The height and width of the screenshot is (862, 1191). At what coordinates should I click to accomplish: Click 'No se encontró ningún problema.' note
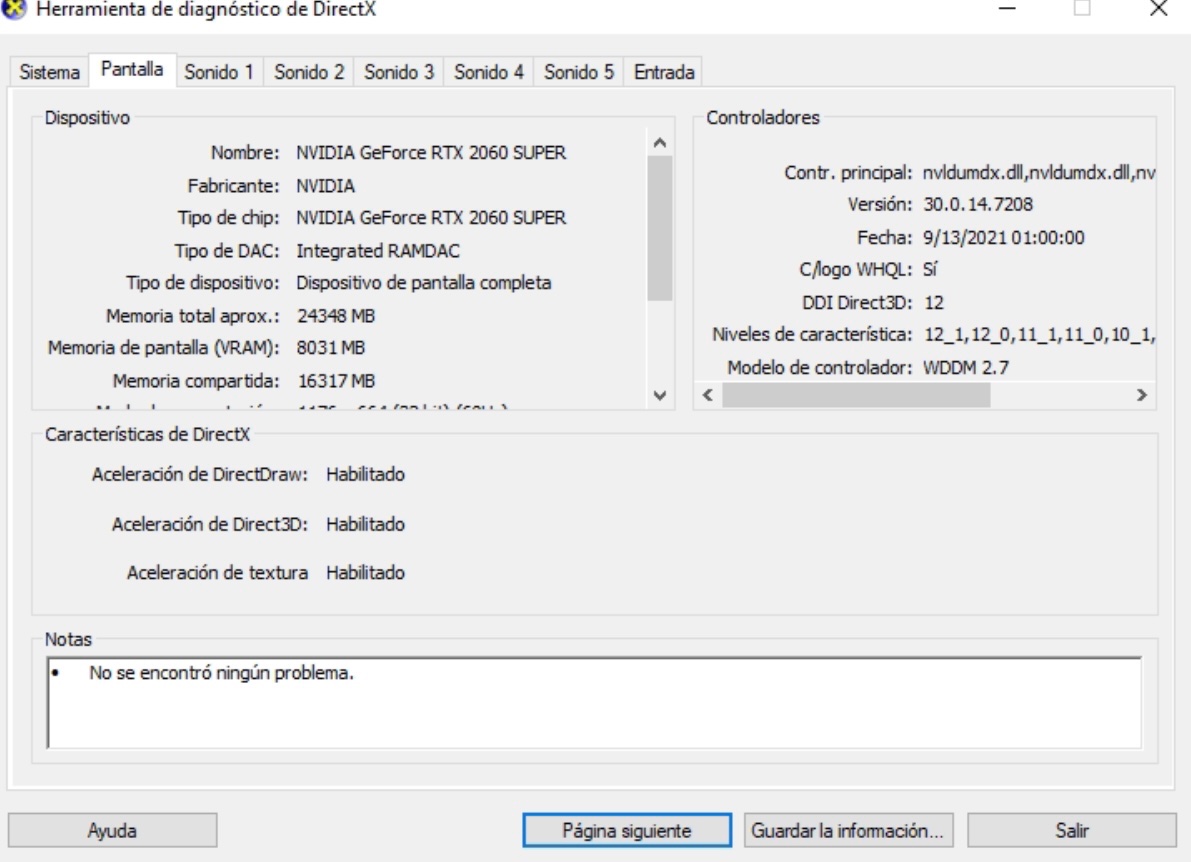point(221,673)
